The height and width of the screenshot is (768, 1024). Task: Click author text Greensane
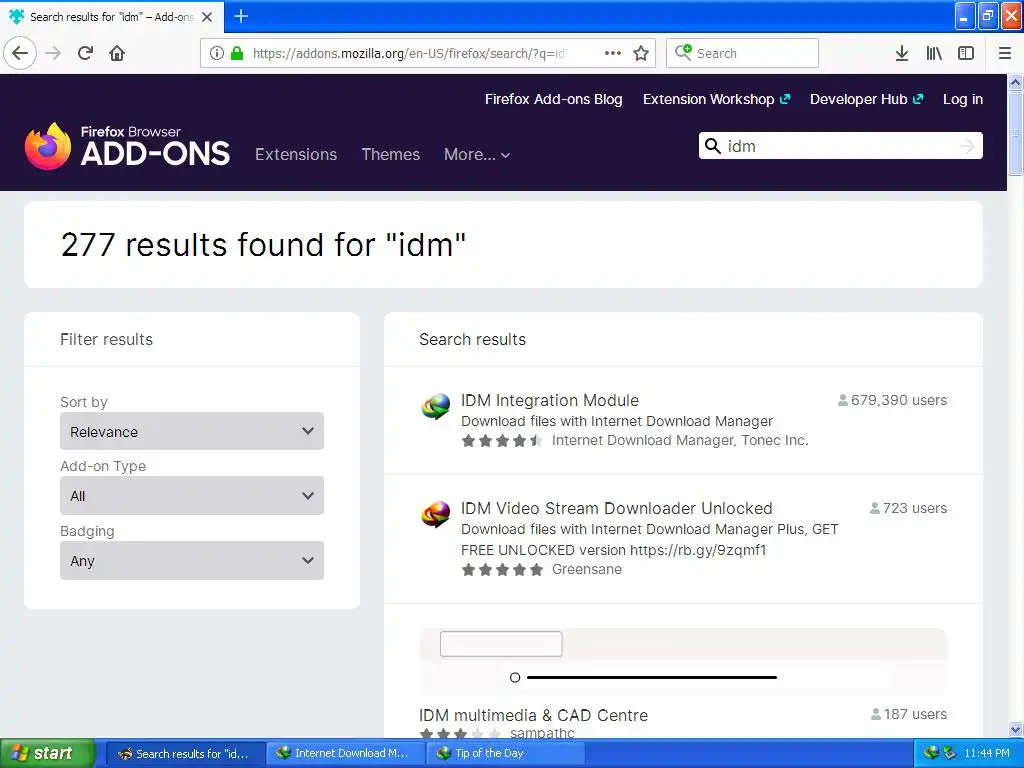pyautogui.click(x=586, y=569)
